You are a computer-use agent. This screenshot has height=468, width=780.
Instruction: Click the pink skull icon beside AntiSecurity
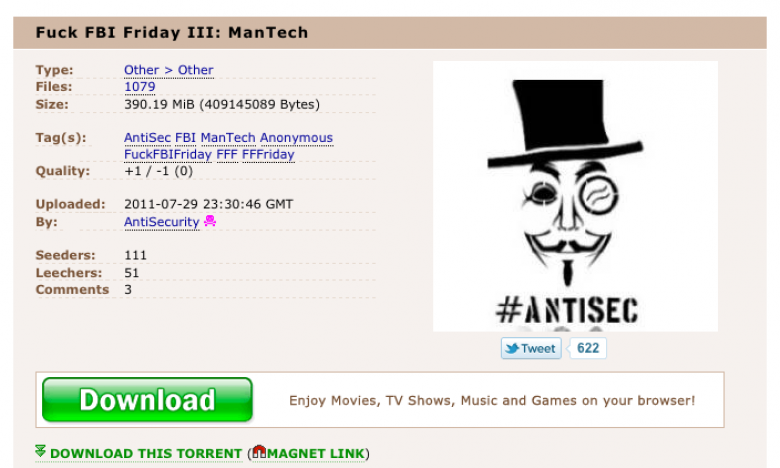tap(210, 221)
